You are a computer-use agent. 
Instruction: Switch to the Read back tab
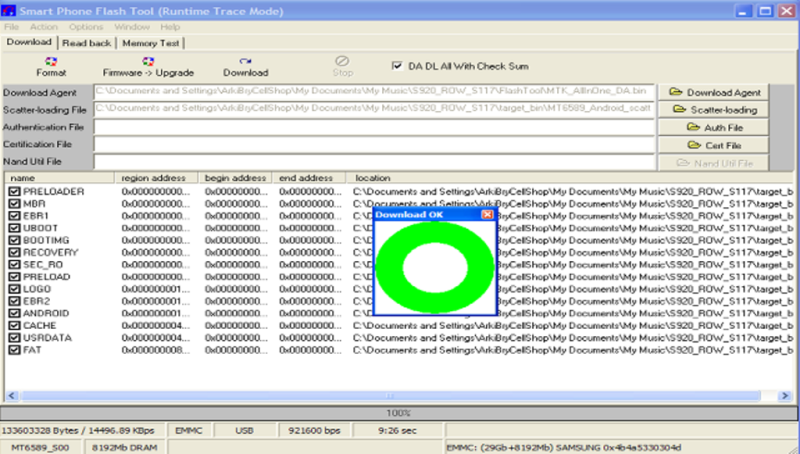tap(88, 43)
